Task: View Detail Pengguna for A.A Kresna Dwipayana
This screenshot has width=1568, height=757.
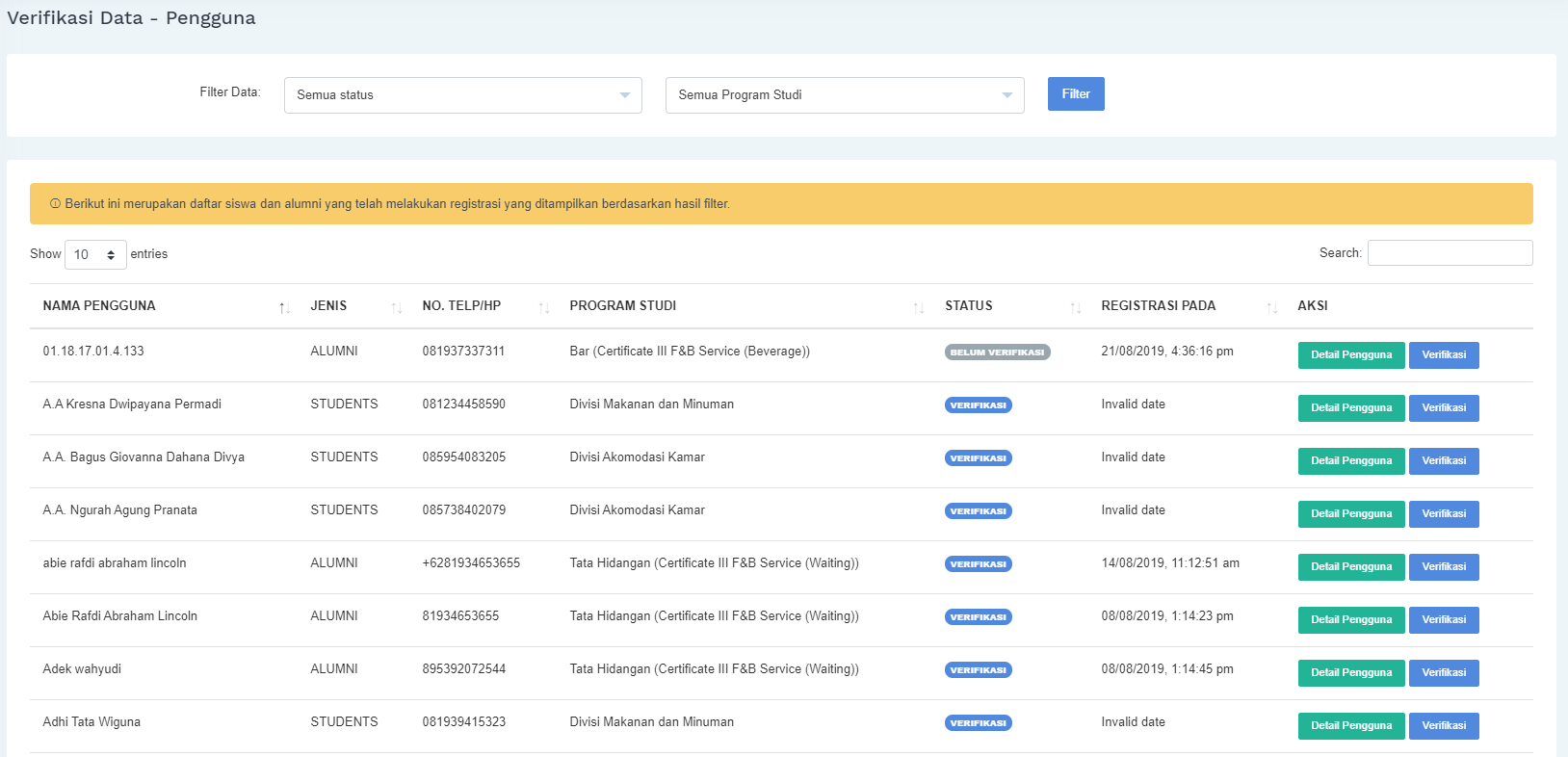Action: tap(1350, 408)
